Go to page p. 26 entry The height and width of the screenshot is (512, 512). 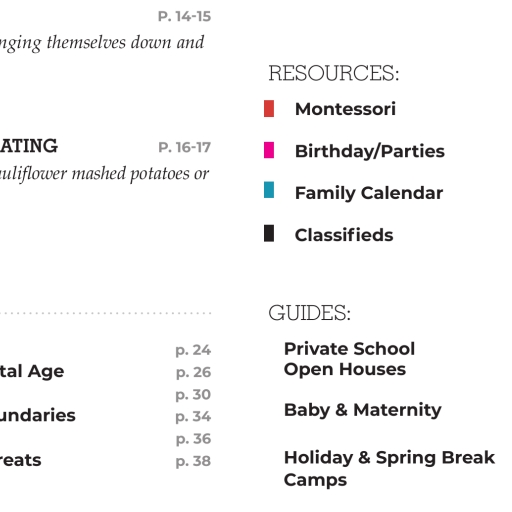point(193,372)
